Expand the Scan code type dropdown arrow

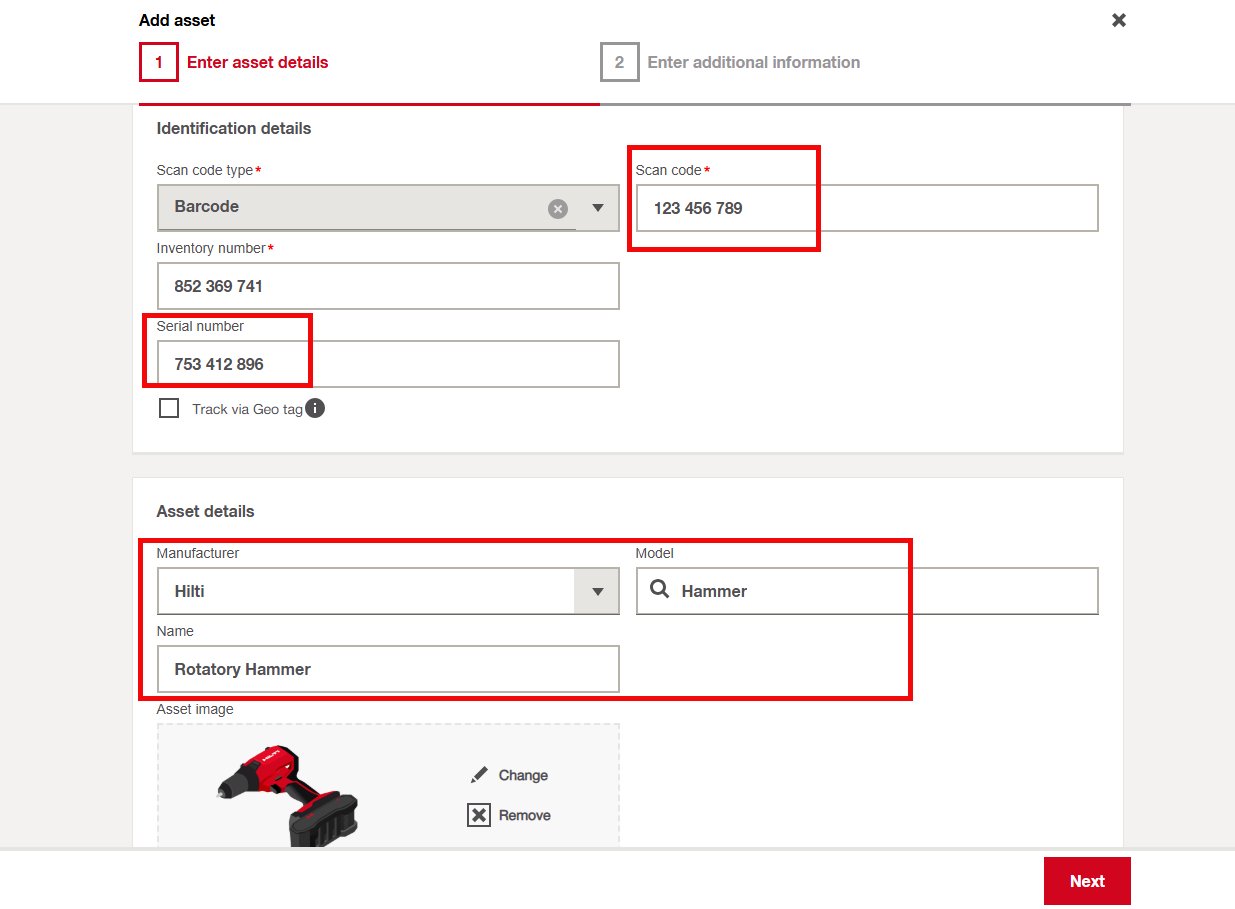[x=598, y=208]
